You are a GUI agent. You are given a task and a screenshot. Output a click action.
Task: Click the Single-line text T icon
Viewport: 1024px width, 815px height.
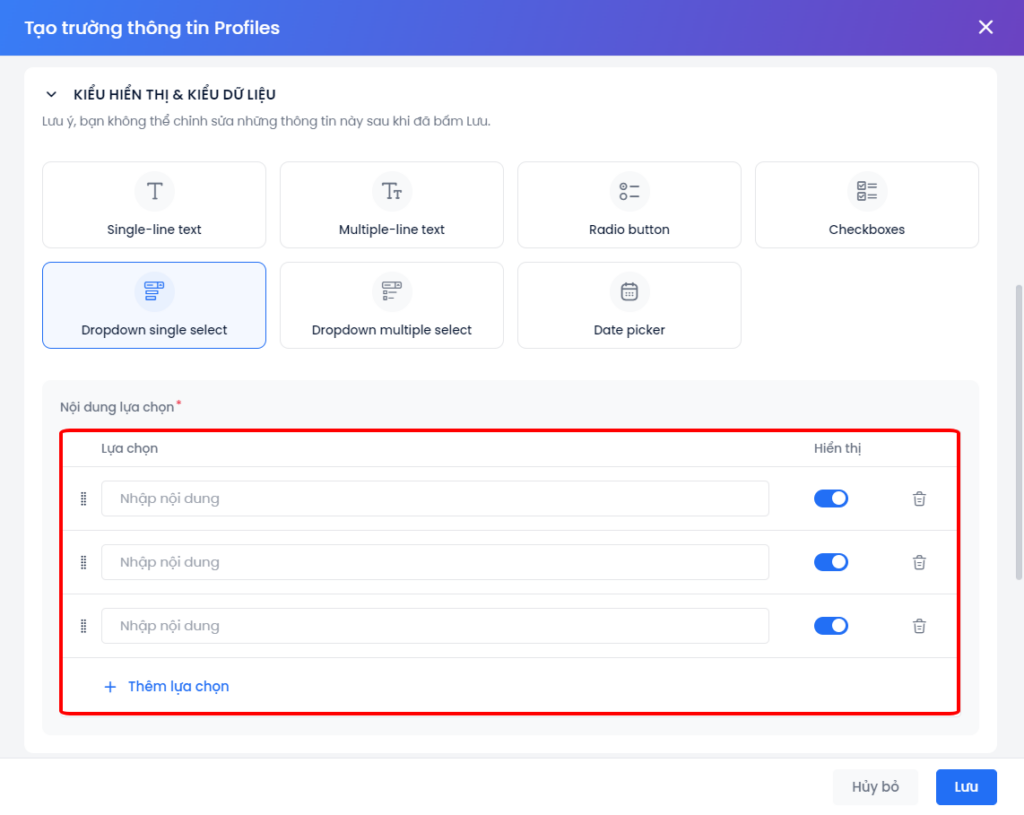click(154, 191)
